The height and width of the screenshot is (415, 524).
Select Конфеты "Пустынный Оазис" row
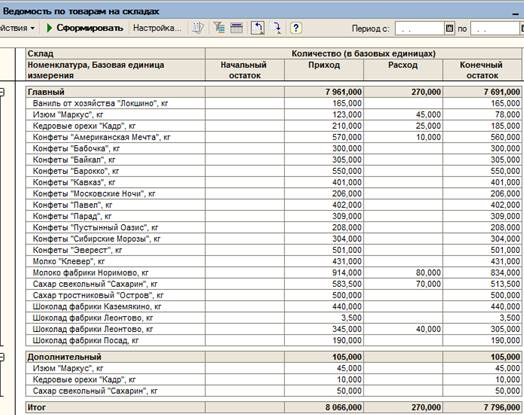pyautogui.click(x=273, y=228)
